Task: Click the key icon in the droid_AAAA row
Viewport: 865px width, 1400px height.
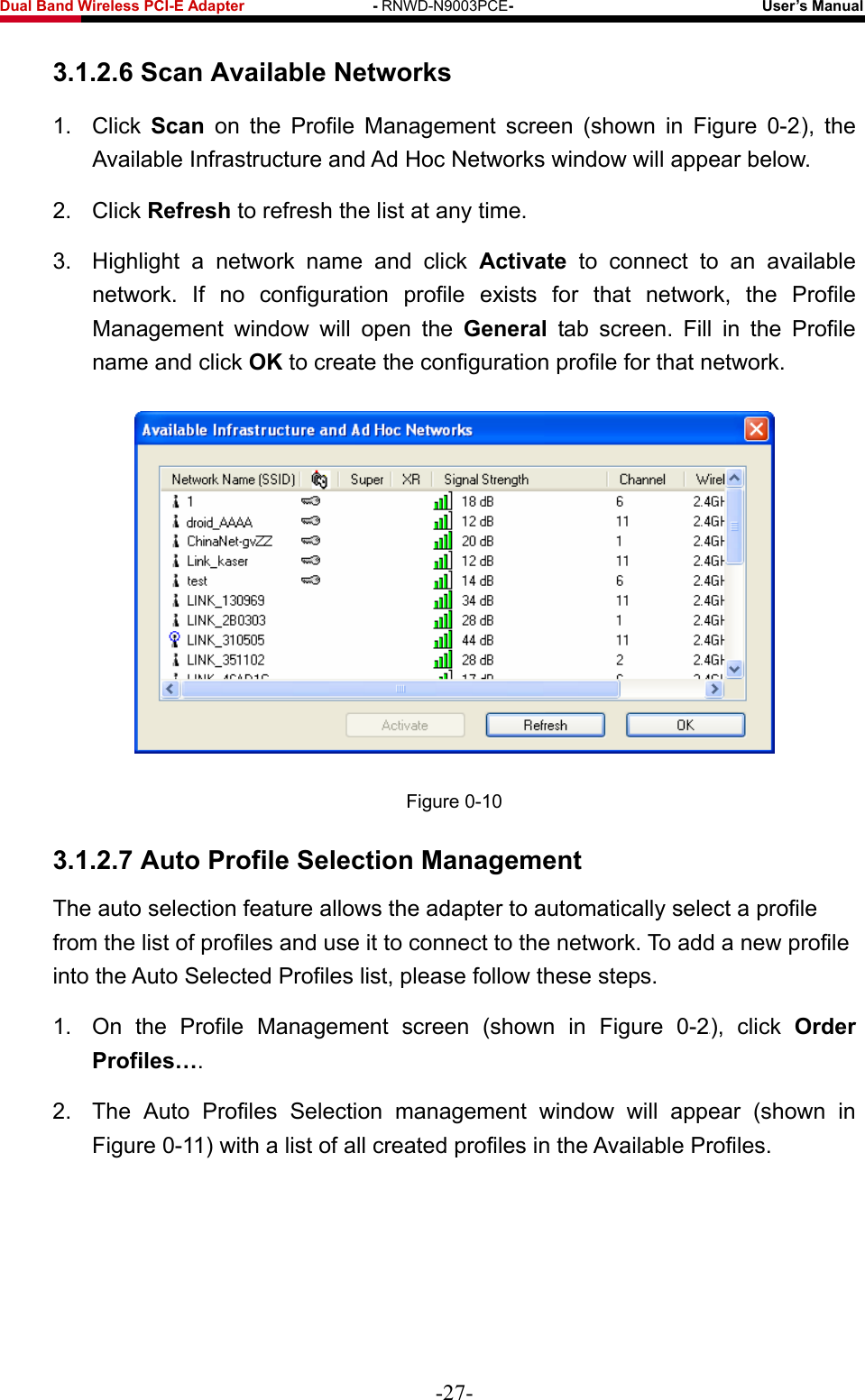Action: click(310, 521)
